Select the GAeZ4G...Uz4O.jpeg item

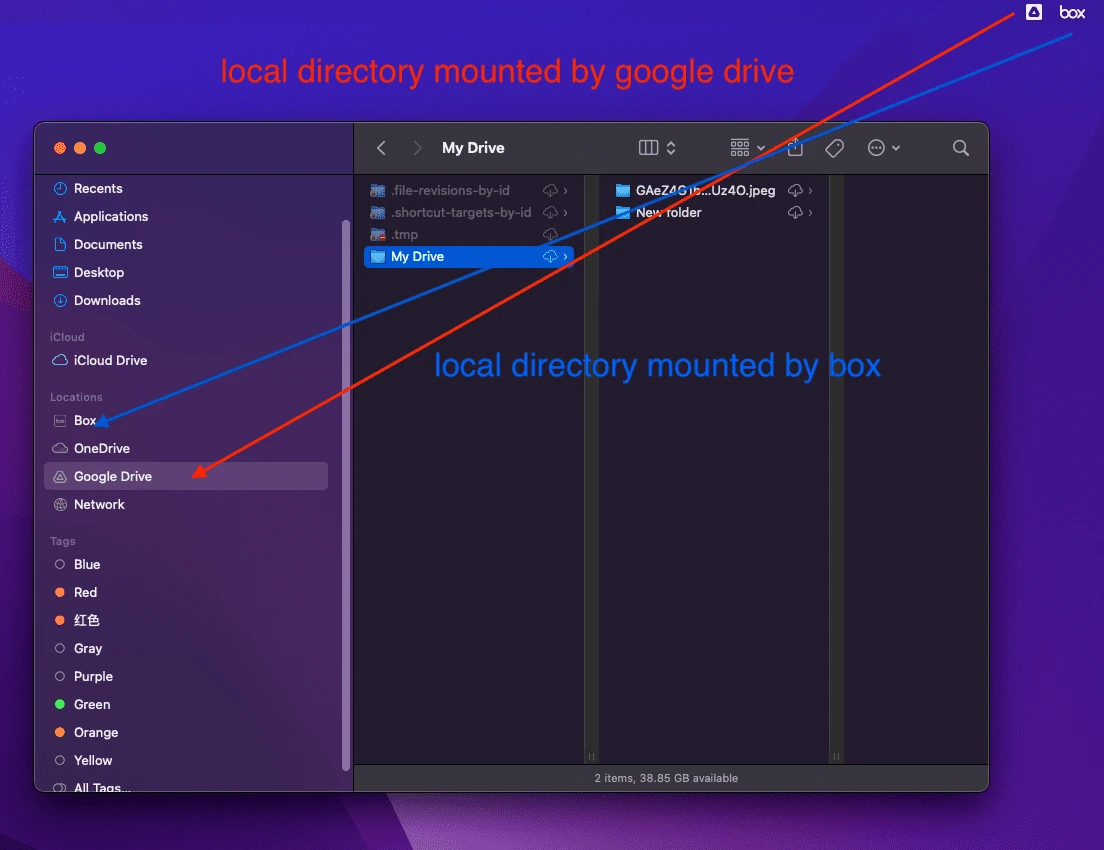pos(715,191)
